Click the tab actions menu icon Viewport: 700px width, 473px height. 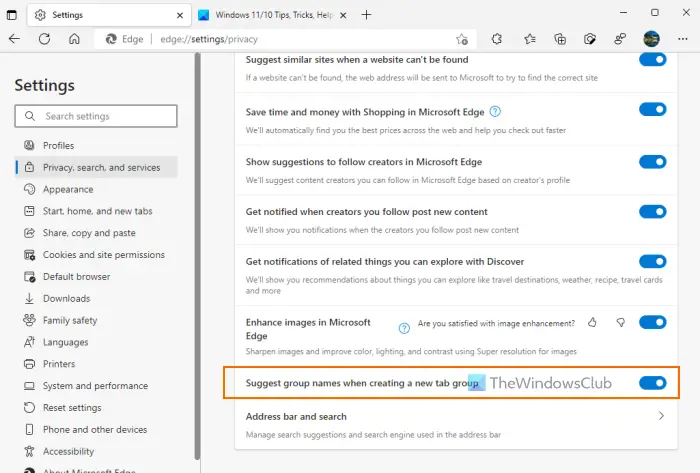[x=12, y=15]
